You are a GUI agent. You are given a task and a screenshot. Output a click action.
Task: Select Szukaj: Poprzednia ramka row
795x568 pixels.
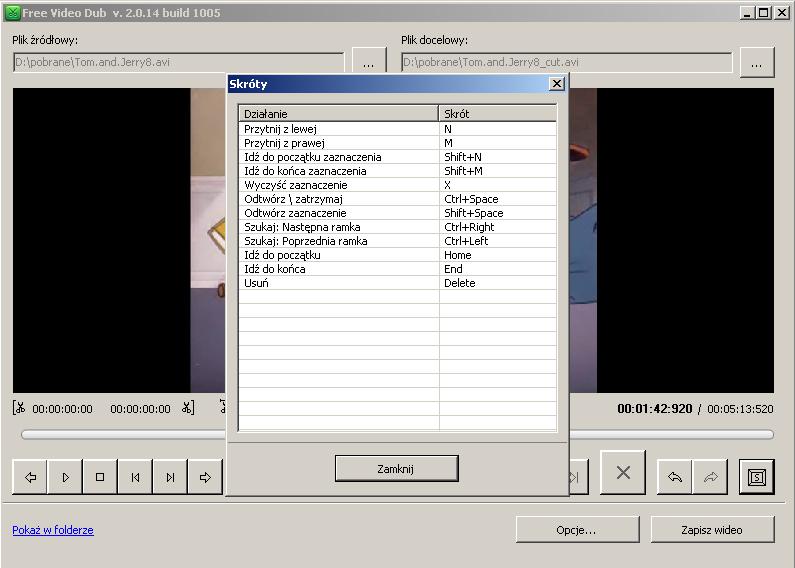[x=398, y=241]
